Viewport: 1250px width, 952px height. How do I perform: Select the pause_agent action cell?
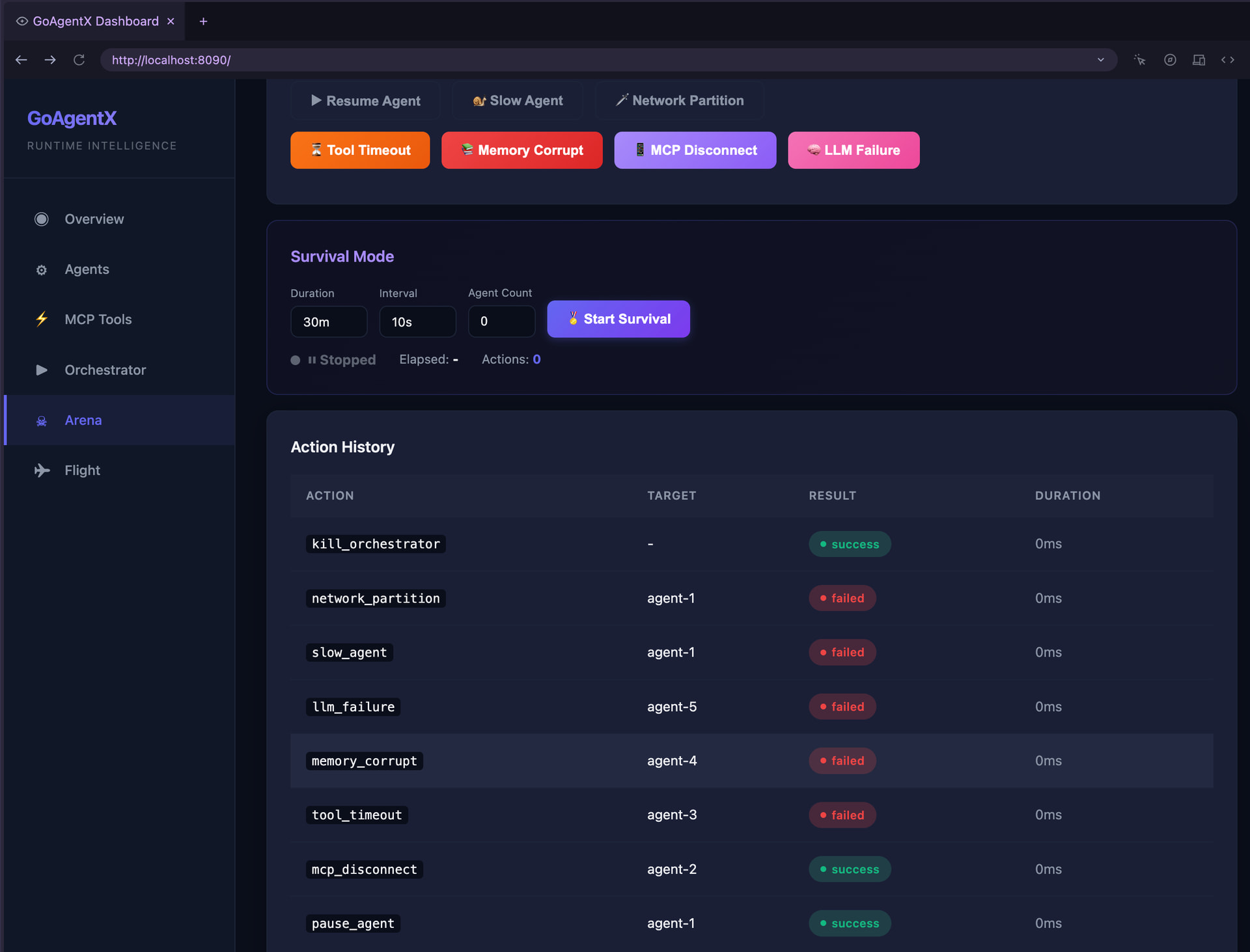(353, 923)
